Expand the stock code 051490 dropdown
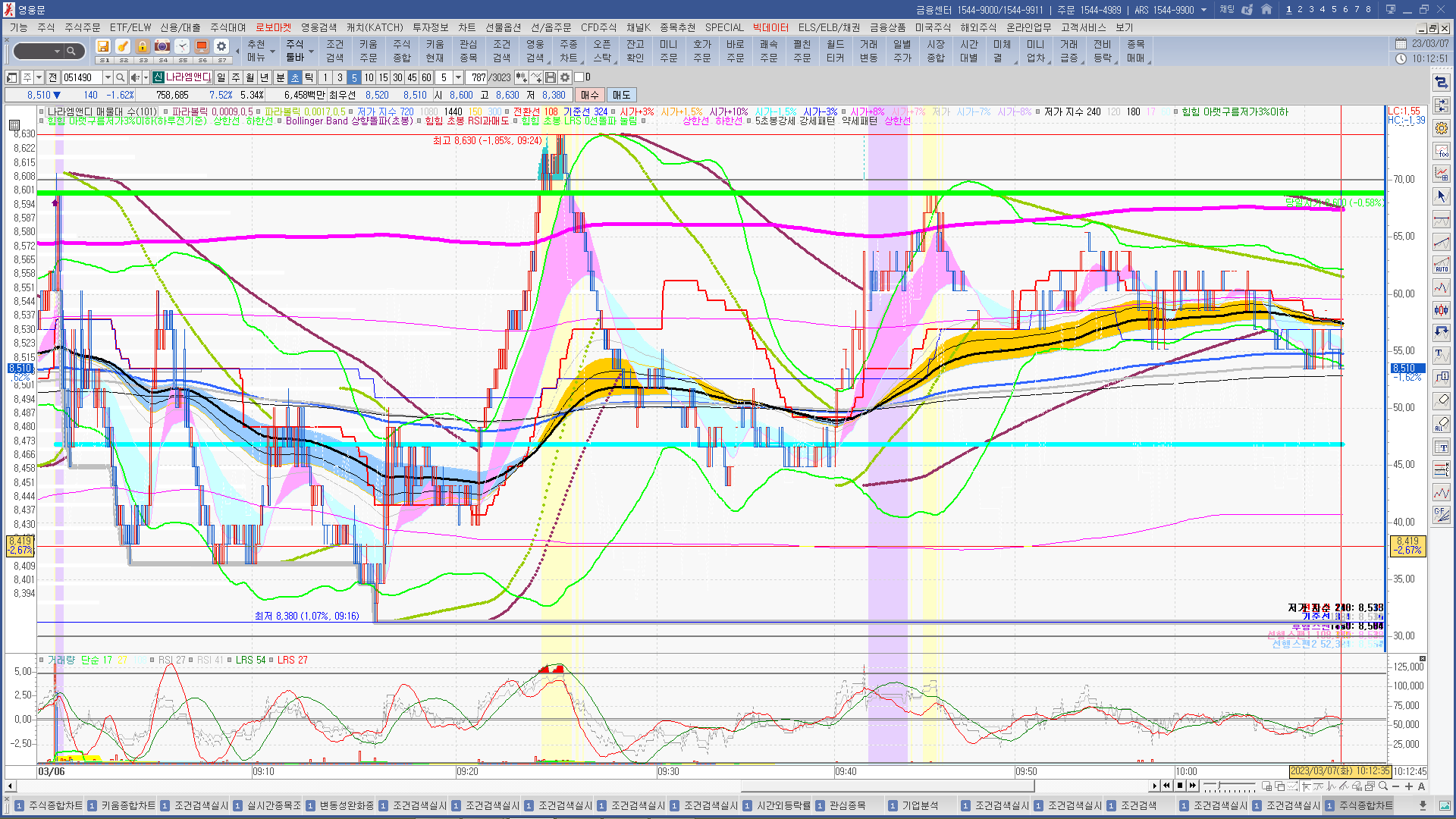The height and width of the screenshot is (819, 1456). [x=108, y=77]
